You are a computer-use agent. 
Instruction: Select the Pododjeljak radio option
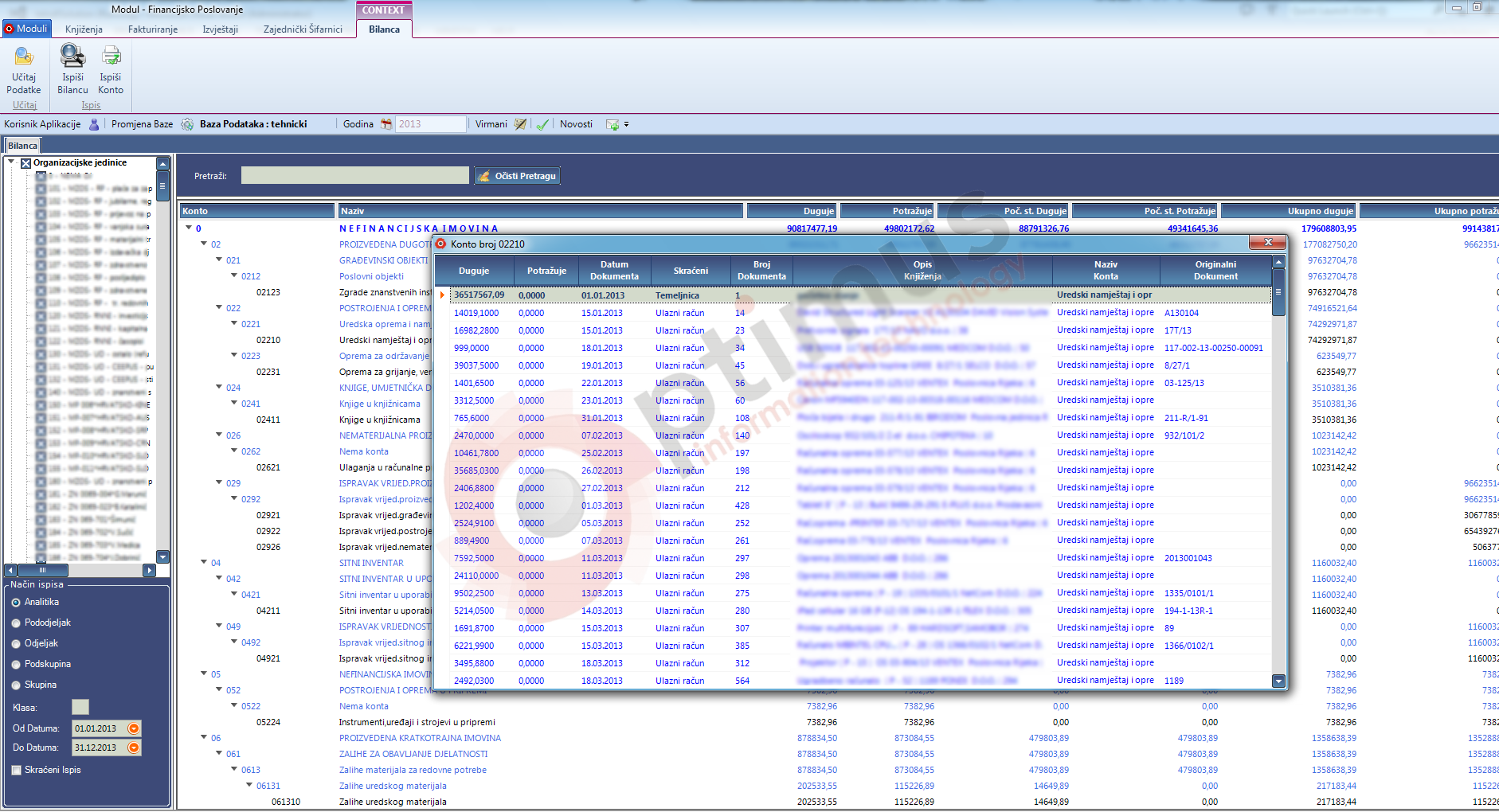pos(17,623)
